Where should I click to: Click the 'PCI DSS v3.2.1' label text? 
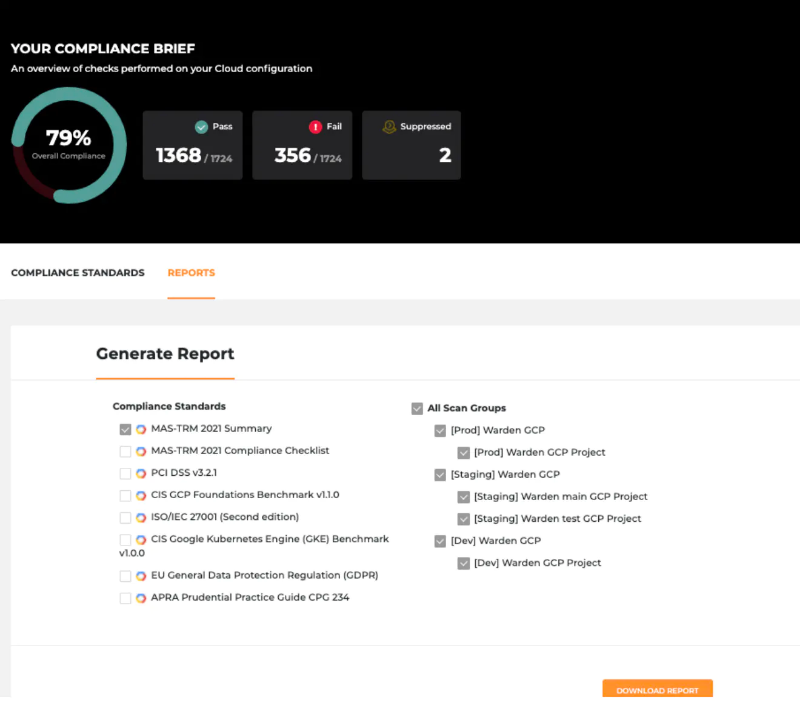click(184, 473)
